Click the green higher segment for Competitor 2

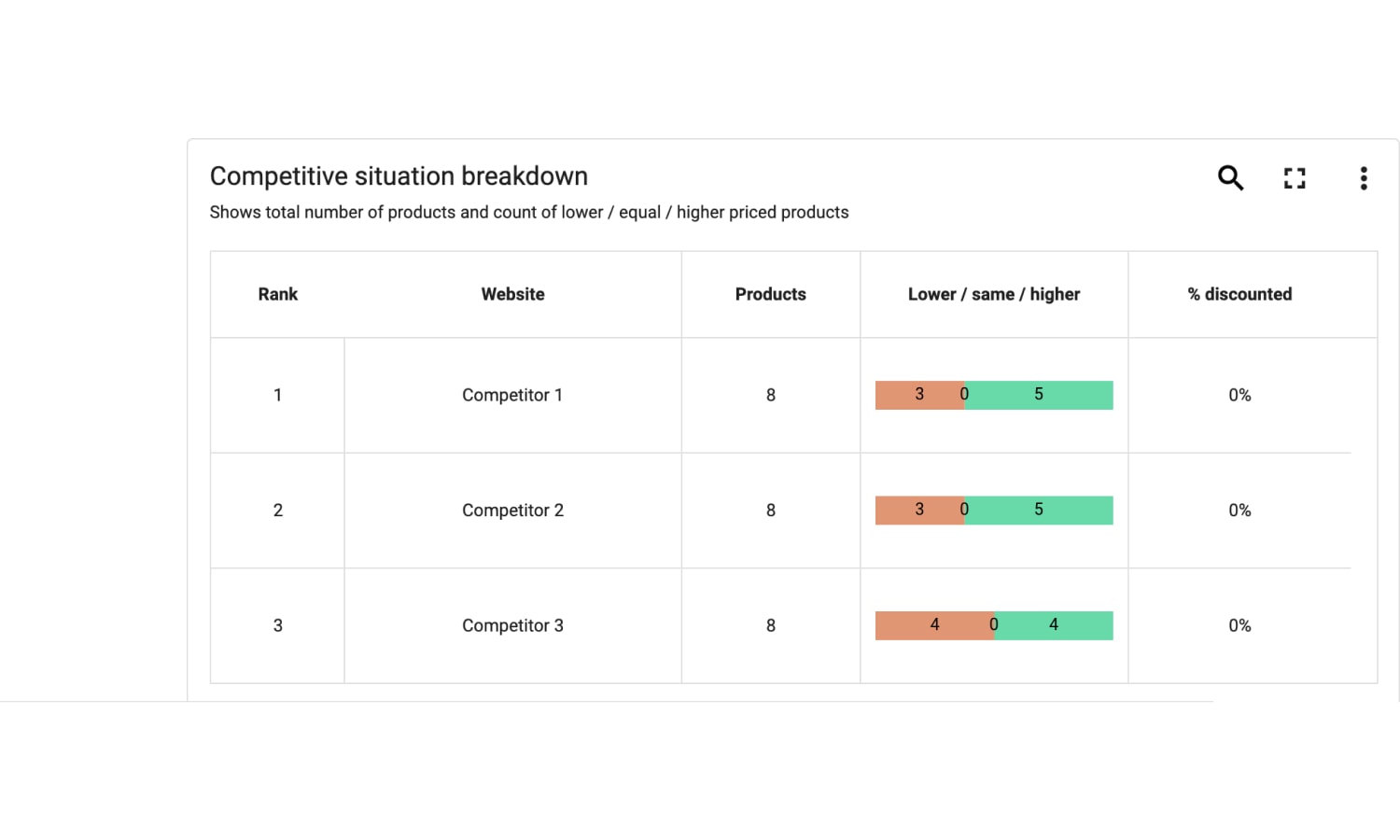[1039, 511]
